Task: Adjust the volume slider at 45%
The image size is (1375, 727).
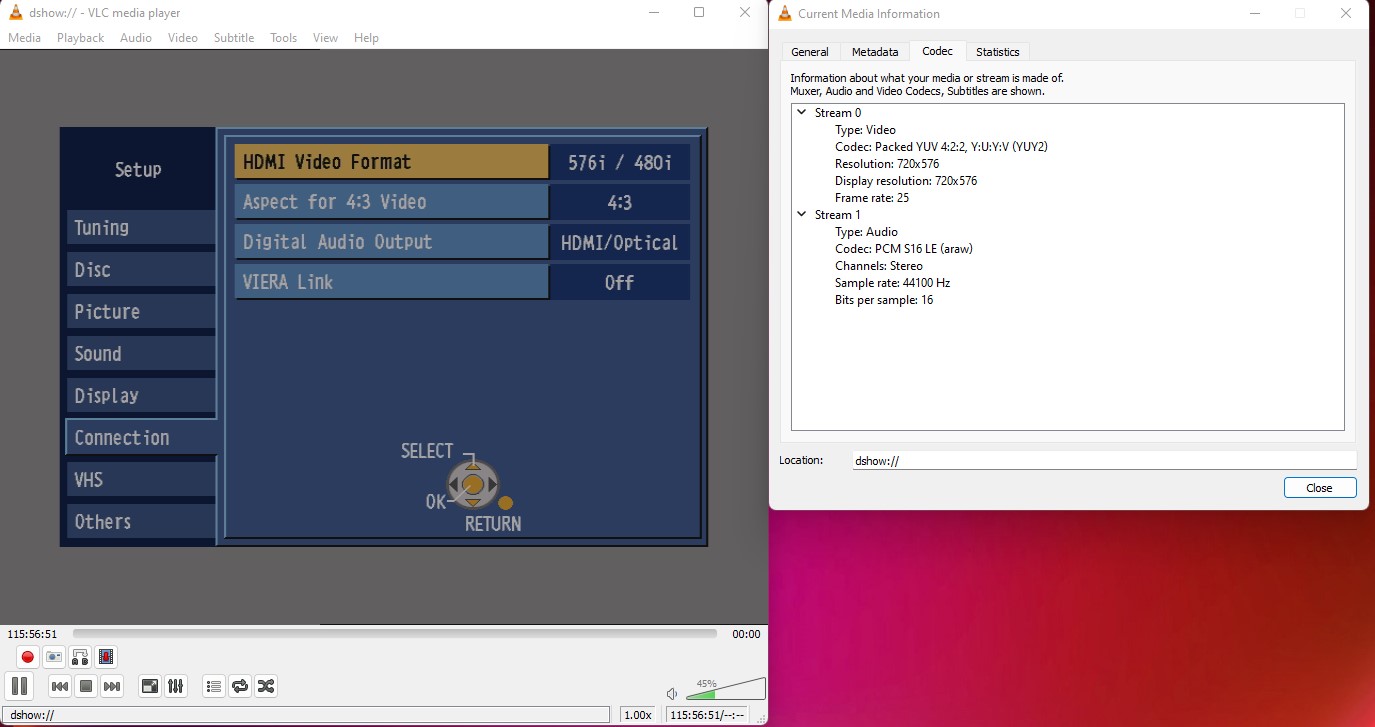Action: (x=726, y=689)
